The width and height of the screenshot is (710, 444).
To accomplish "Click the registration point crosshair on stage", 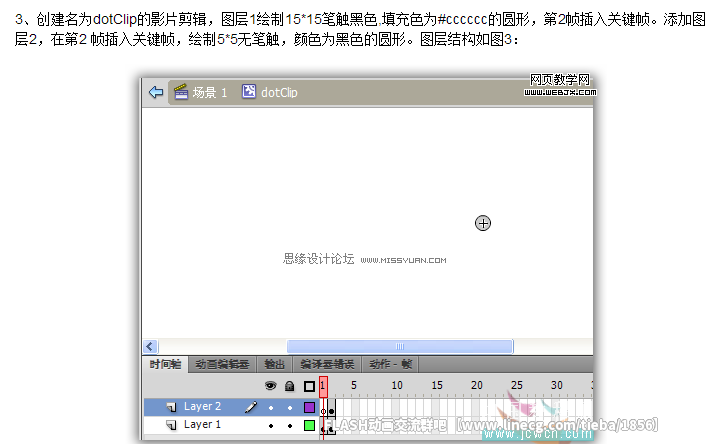I will pyautogui.click(x=483, y=223).
